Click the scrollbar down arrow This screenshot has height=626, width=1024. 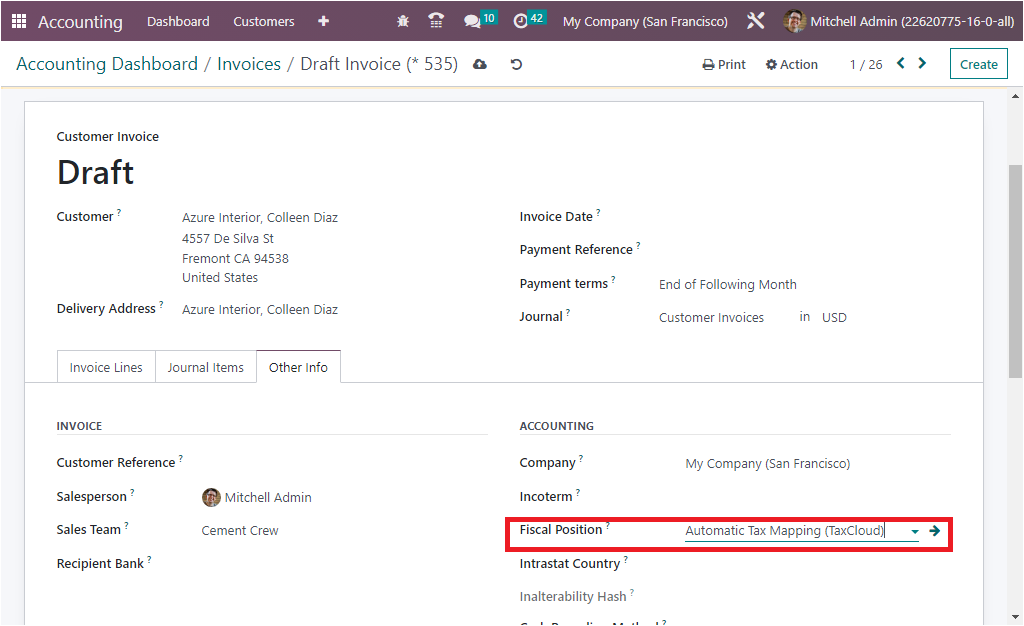pos(1015,617)
